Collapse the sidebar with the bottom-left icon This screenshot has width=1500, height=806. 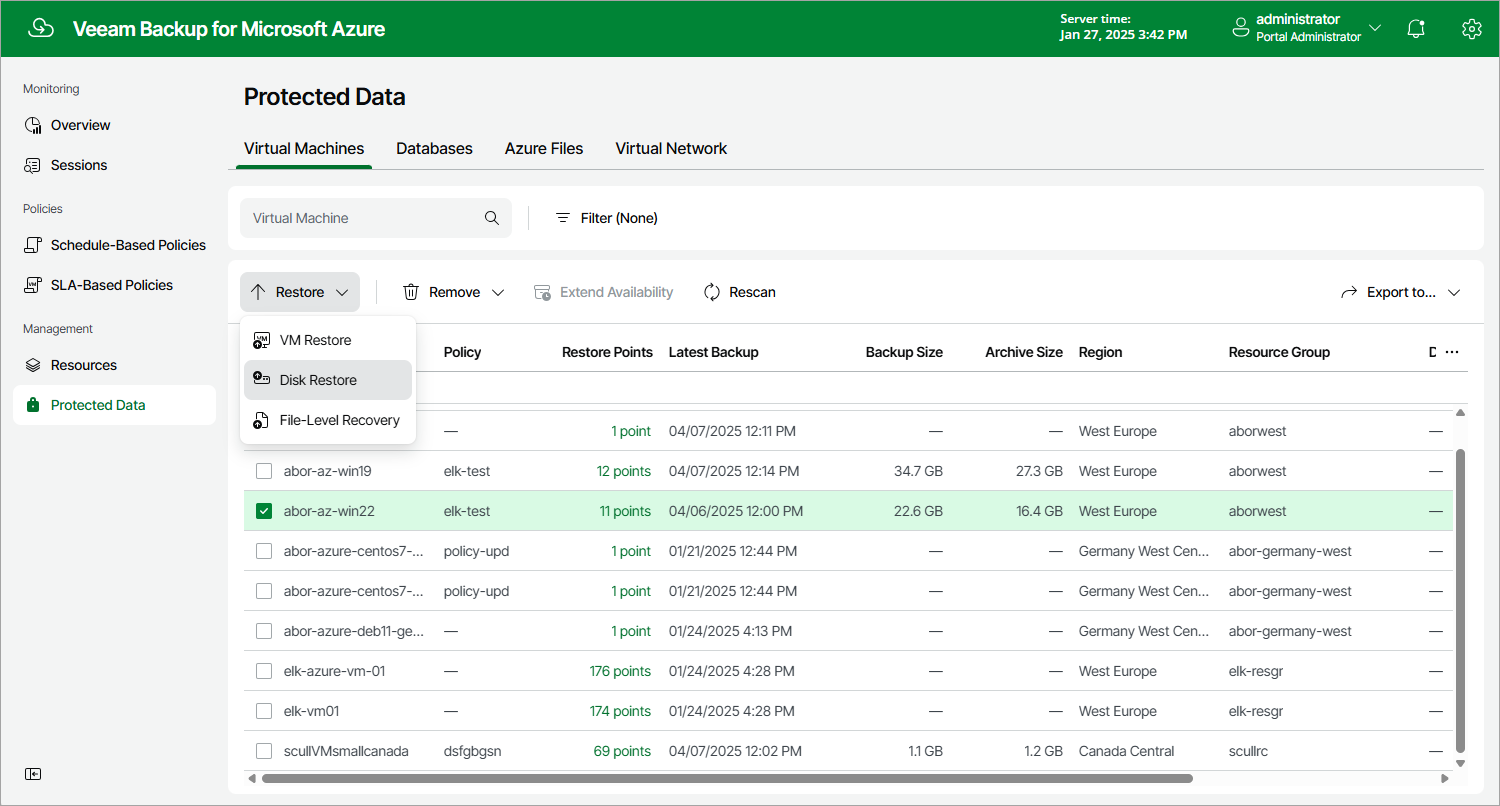33,774
